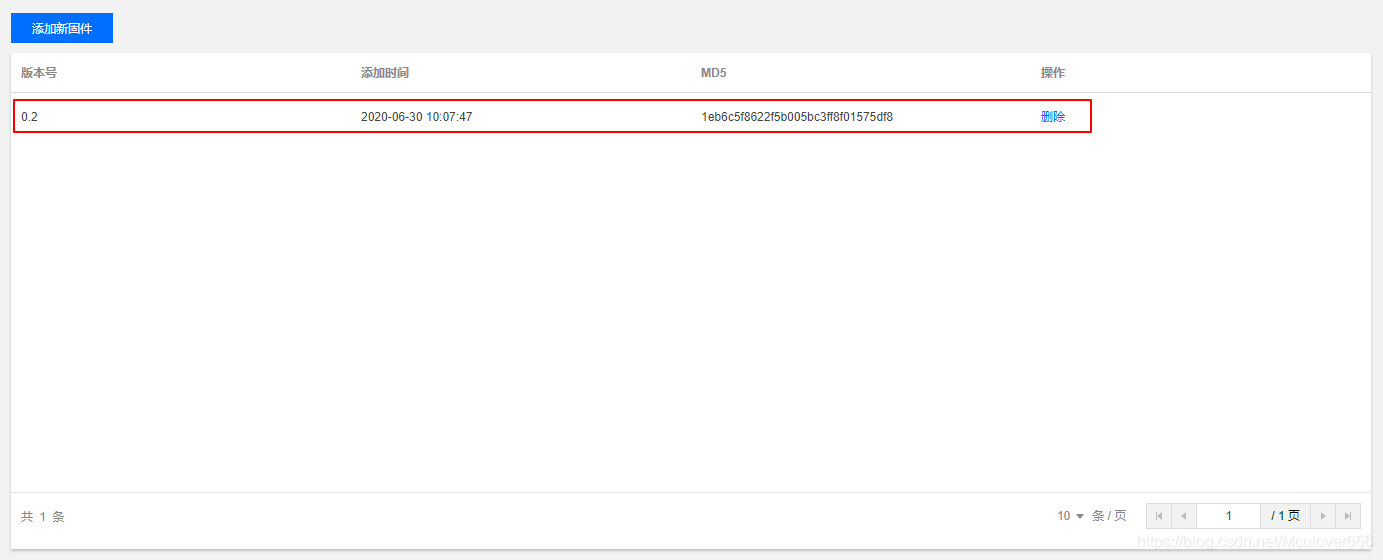Image resolution: width=1383 pixels, height=560 pixels.
Task: Go to first page icon
Action: tap(1159, 516)
